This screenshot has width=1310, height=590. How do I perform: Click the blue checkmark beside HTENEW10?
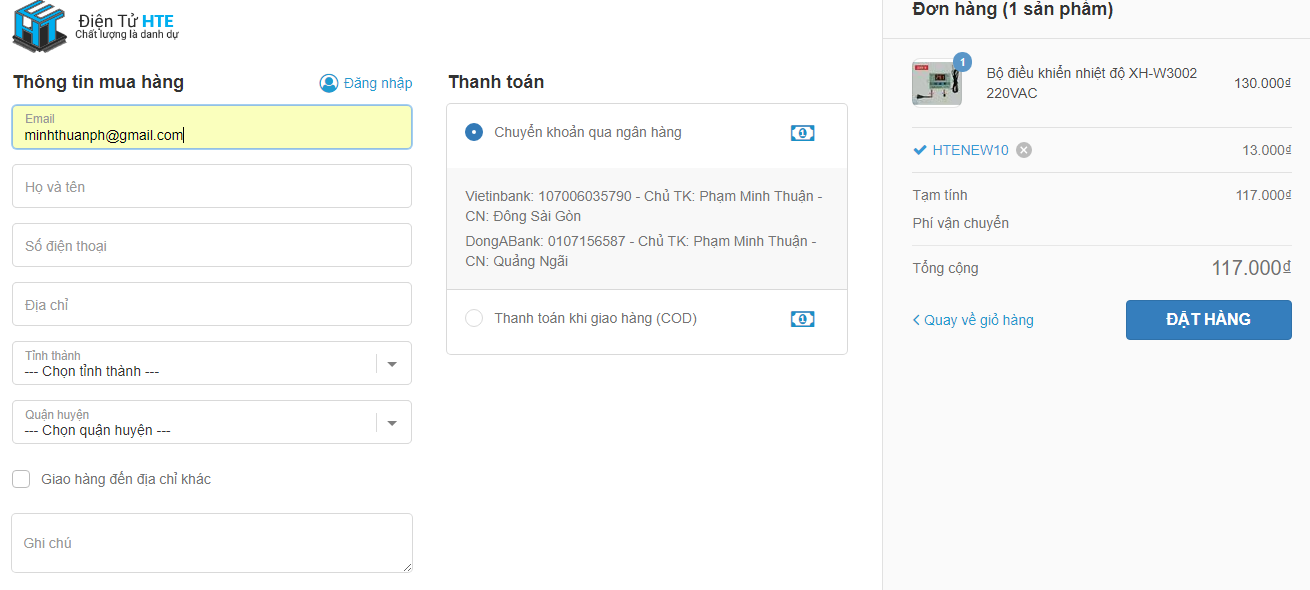(920, 150)
